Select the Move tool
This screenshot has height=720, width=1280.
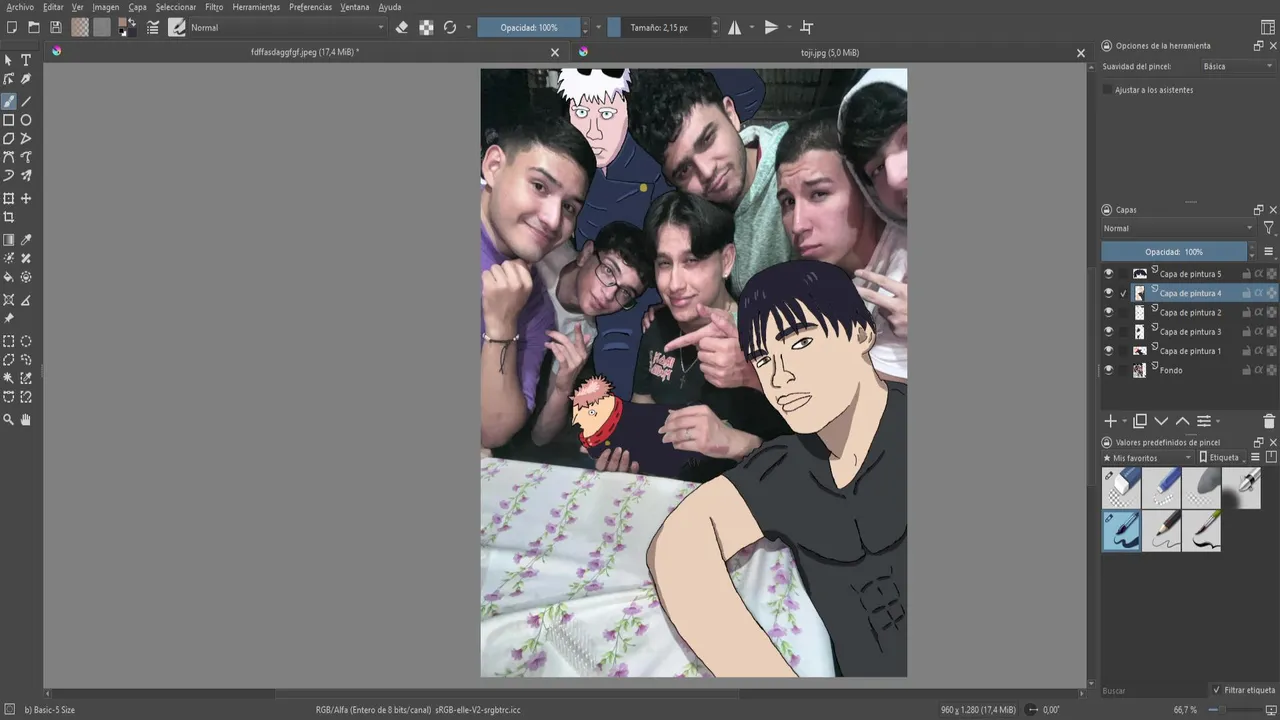26,198
